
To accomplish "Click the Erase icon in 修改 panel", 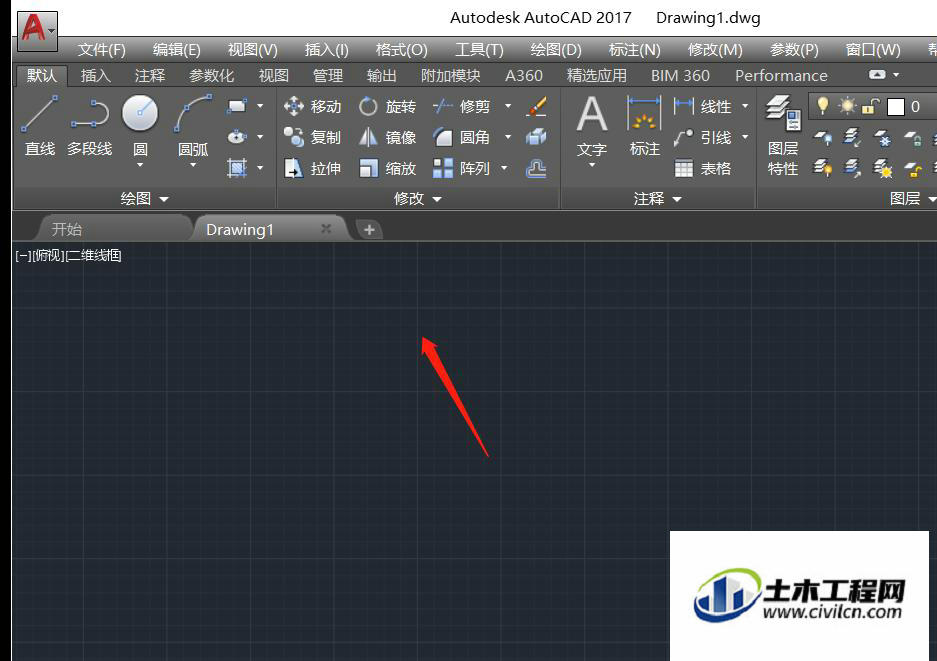I will coord(536,106).
